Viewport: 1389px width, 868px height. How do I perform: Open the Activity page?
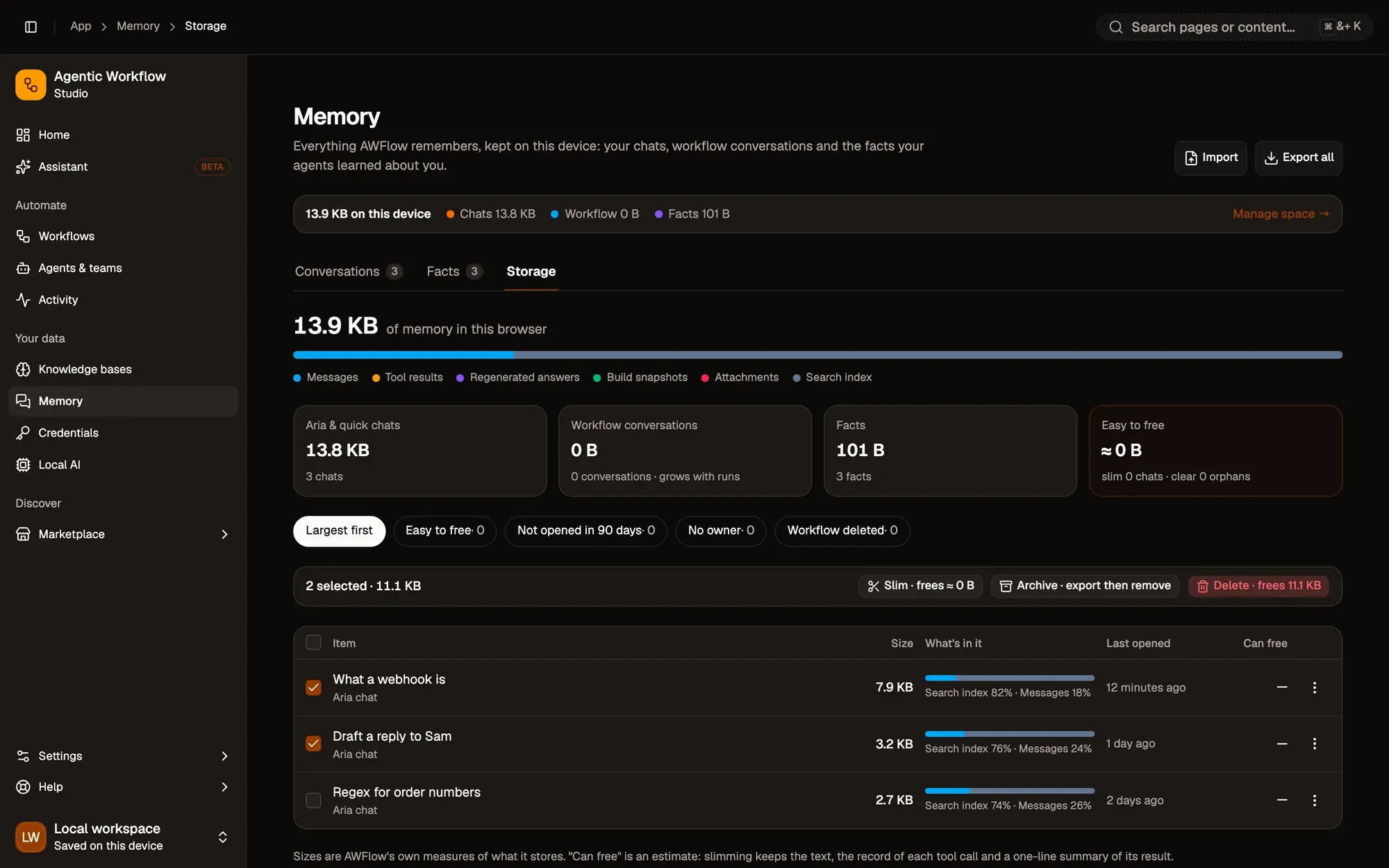[123, 300]
